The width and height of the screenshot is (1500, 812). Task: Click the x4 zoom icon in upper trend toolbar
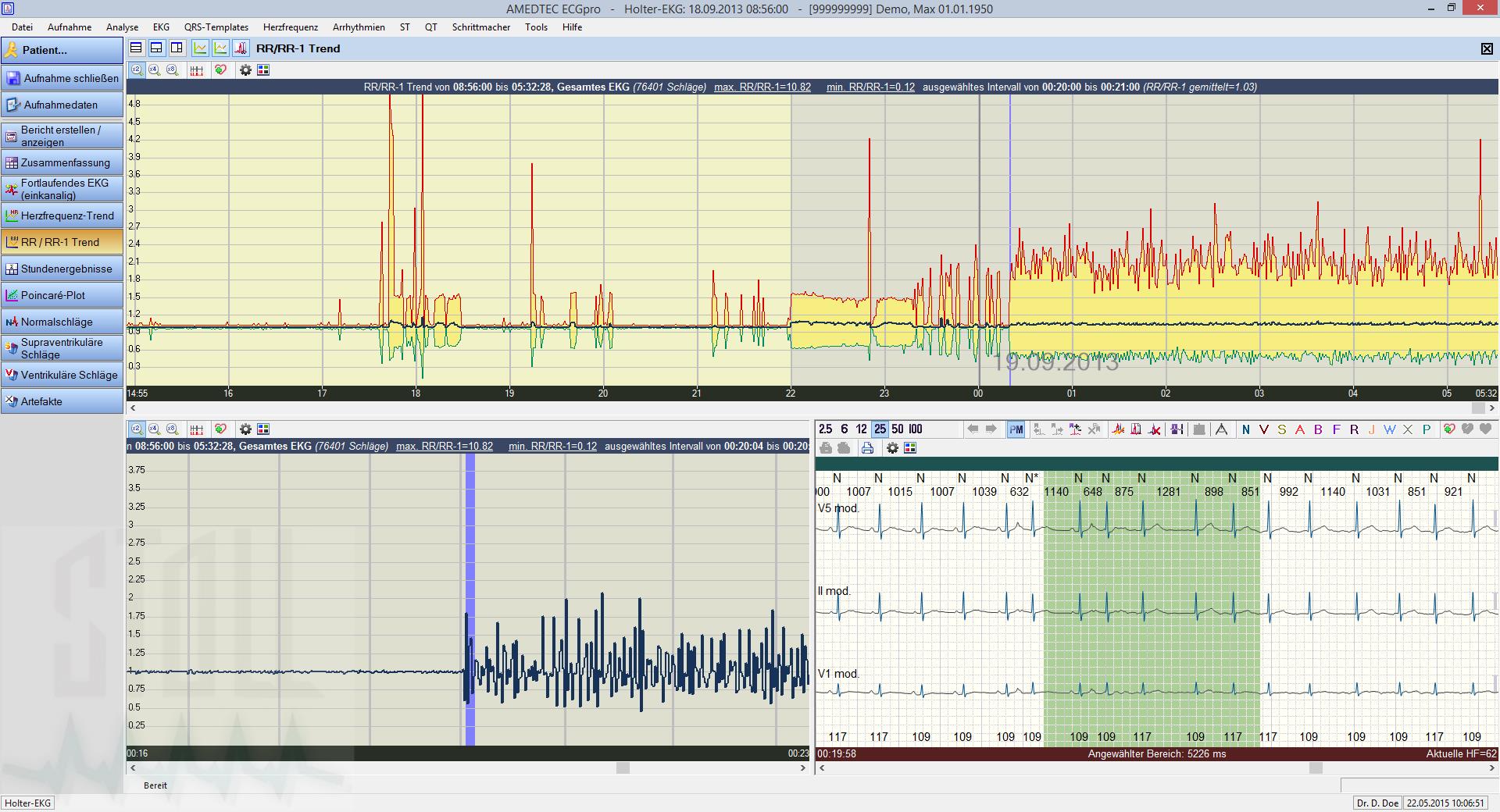pos(155,70)
